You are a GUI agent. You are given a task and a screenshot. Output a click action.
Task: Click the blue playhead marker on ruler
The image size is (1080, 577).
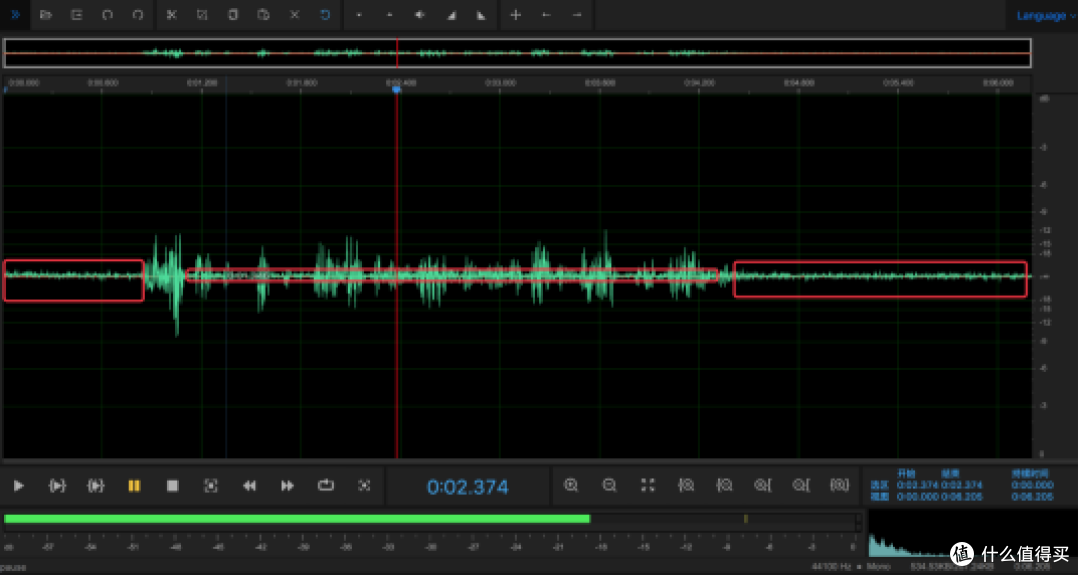point(397,90)
